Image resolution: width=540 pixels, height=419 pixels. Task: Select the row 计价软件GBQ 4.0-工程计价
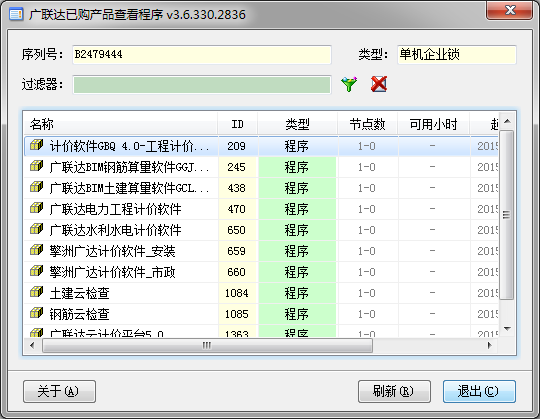(261, 146)
